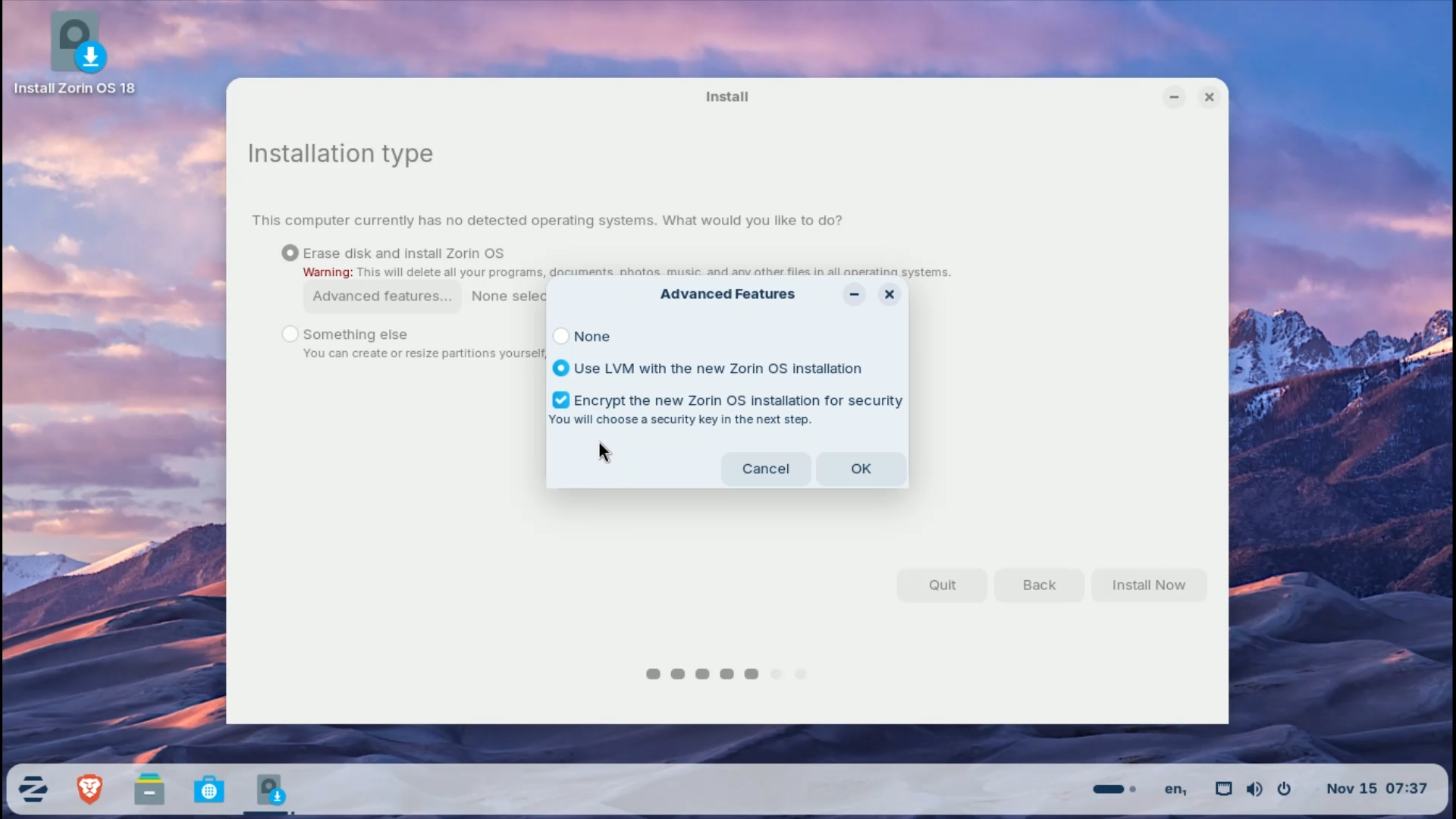Viewport: 1456px width, 819px height.
Task: Click OK in Advanced Features dialog
Action: coord(861,469)
